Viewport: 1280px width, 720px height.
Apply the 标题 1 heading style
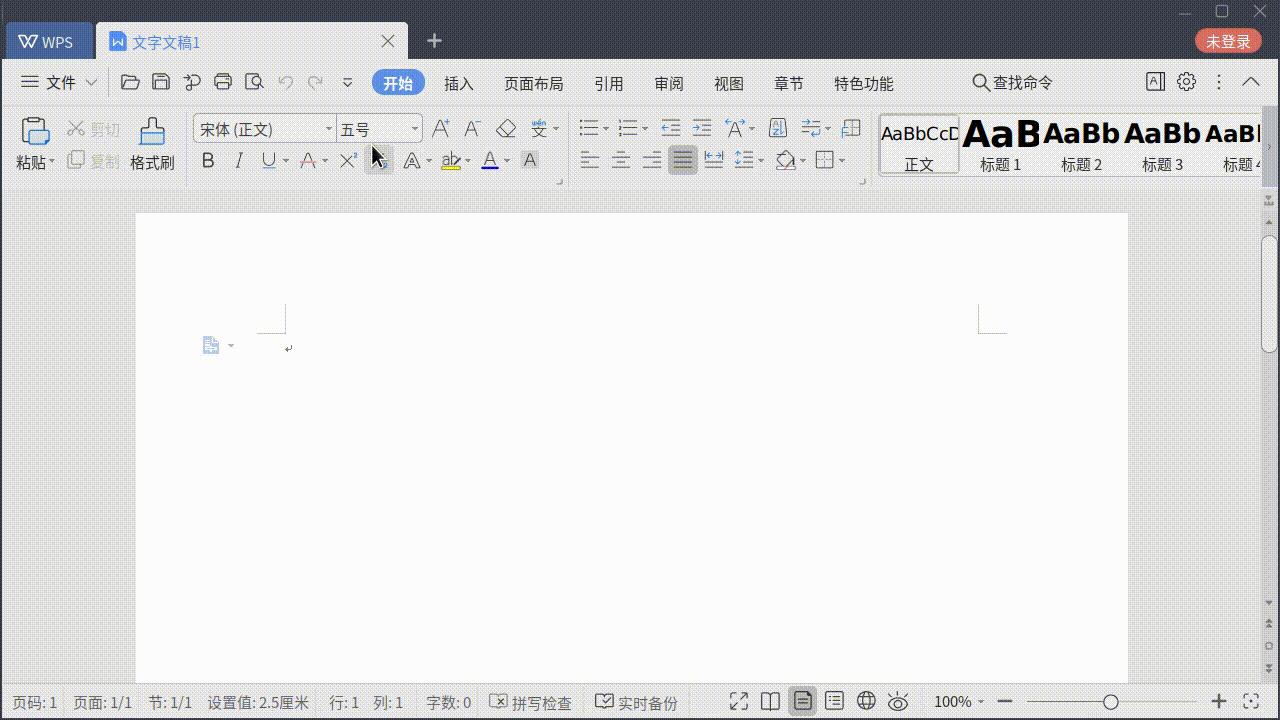[x=1000, y=144]
